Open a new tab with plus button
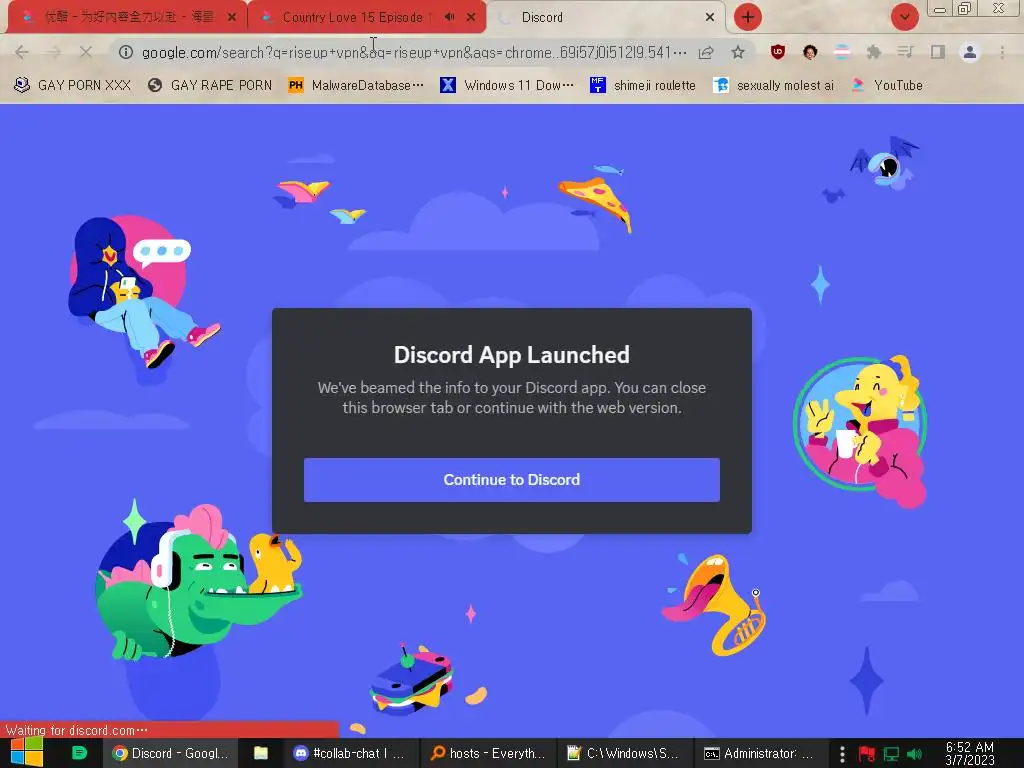1024x768 pixels. [748, 17]
